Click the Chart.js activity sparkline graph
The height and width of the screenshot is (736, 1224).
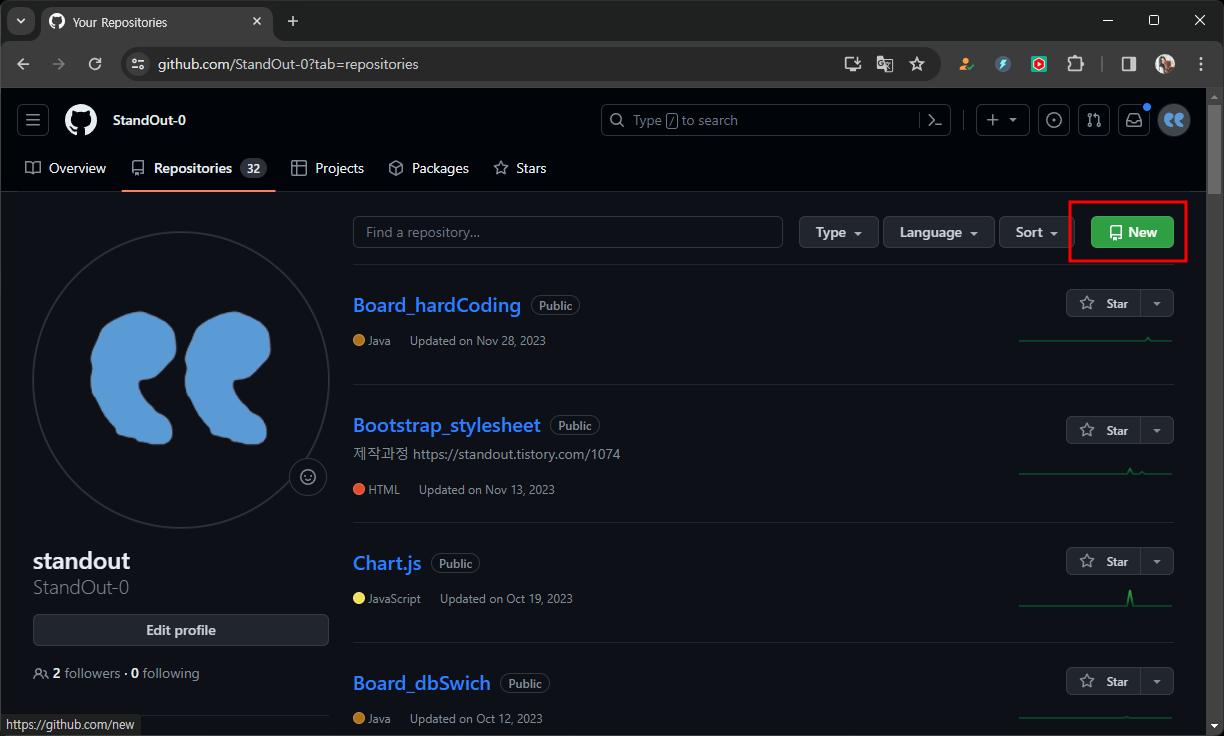1096,598
